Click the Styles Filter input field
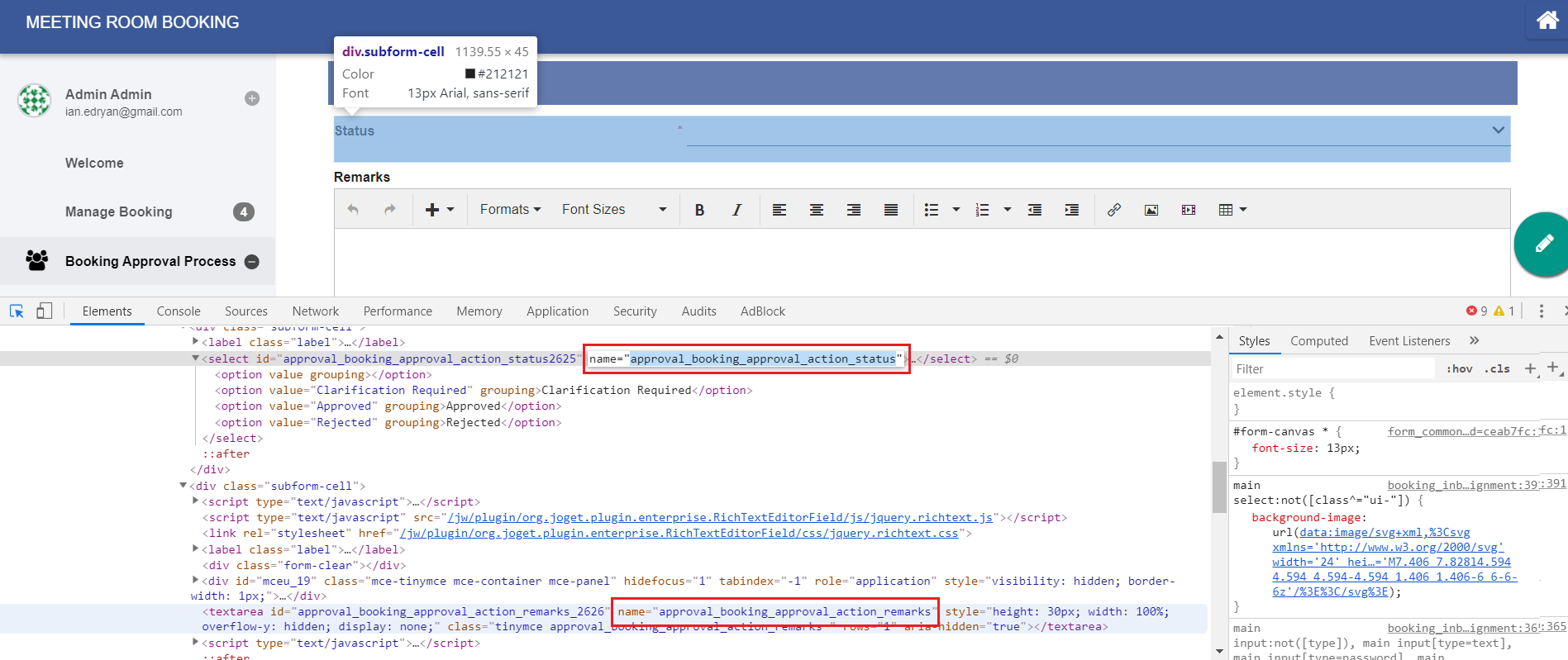 tap(1331, 369)
